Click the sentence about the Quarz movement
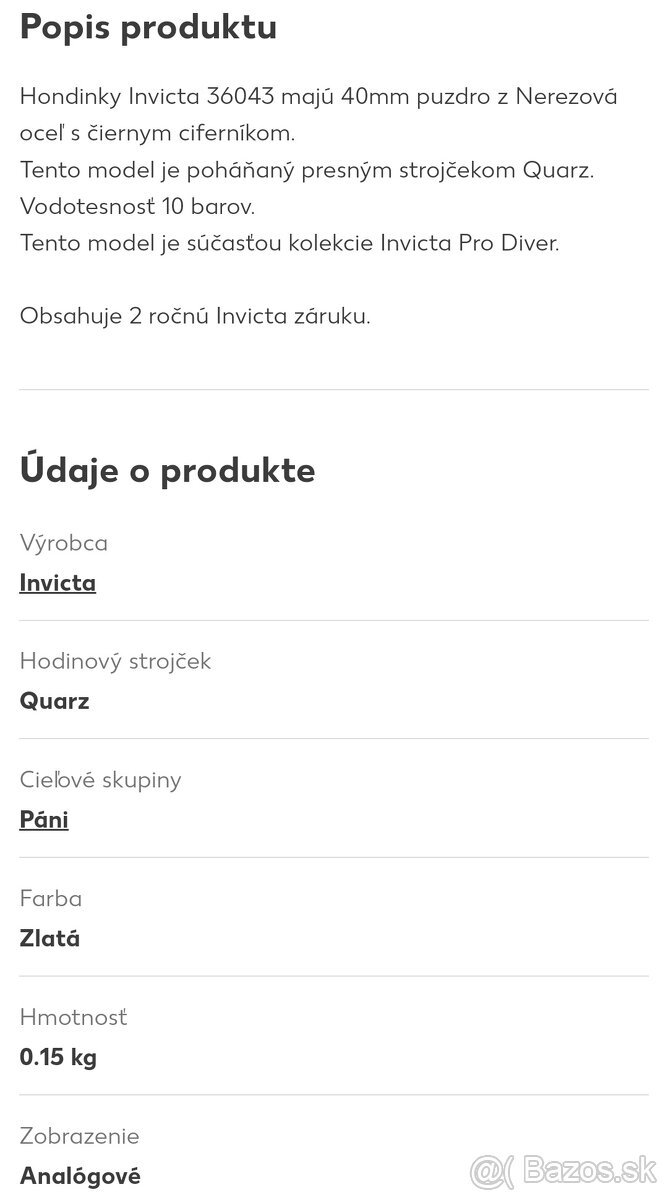The width and height of the screenshot is (668, 1200). 306,170
